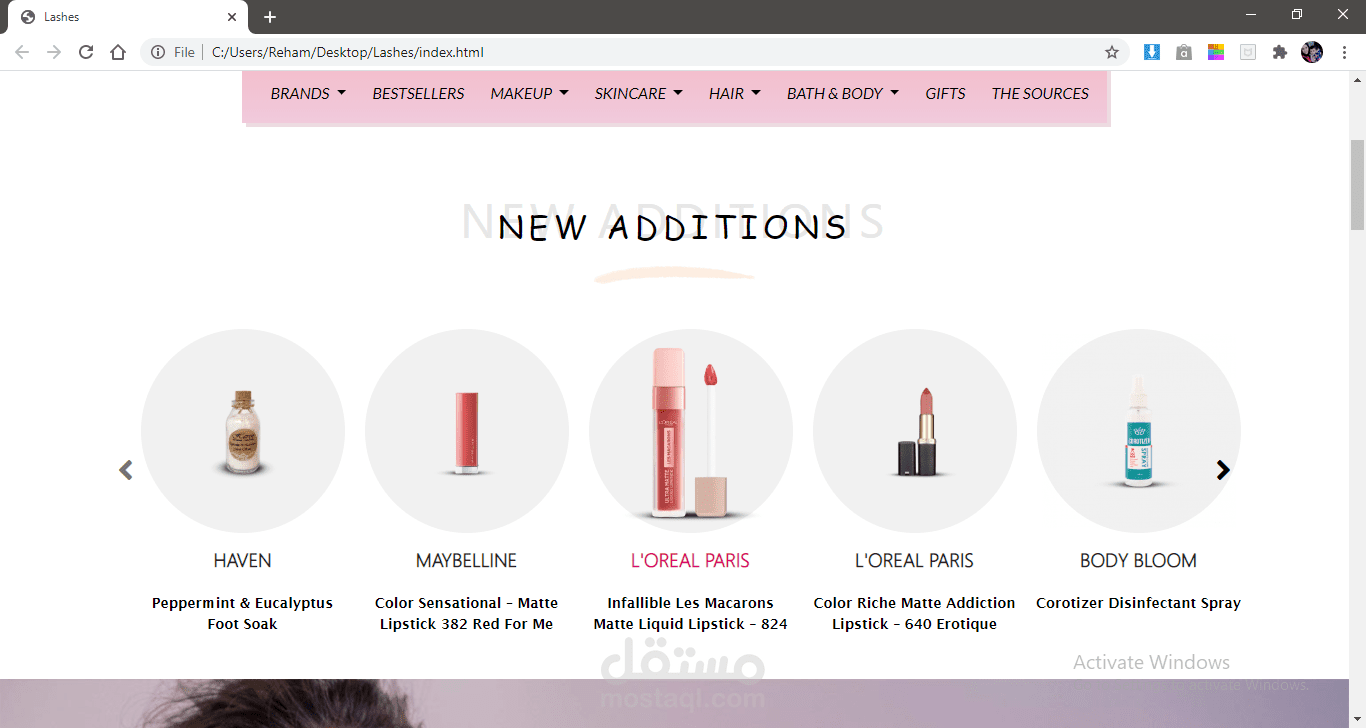The height and width of the screenshot is (728, 1366).
Task: Expand the MAKEUP dropdown menu
Action: click(x=529, y=93)
